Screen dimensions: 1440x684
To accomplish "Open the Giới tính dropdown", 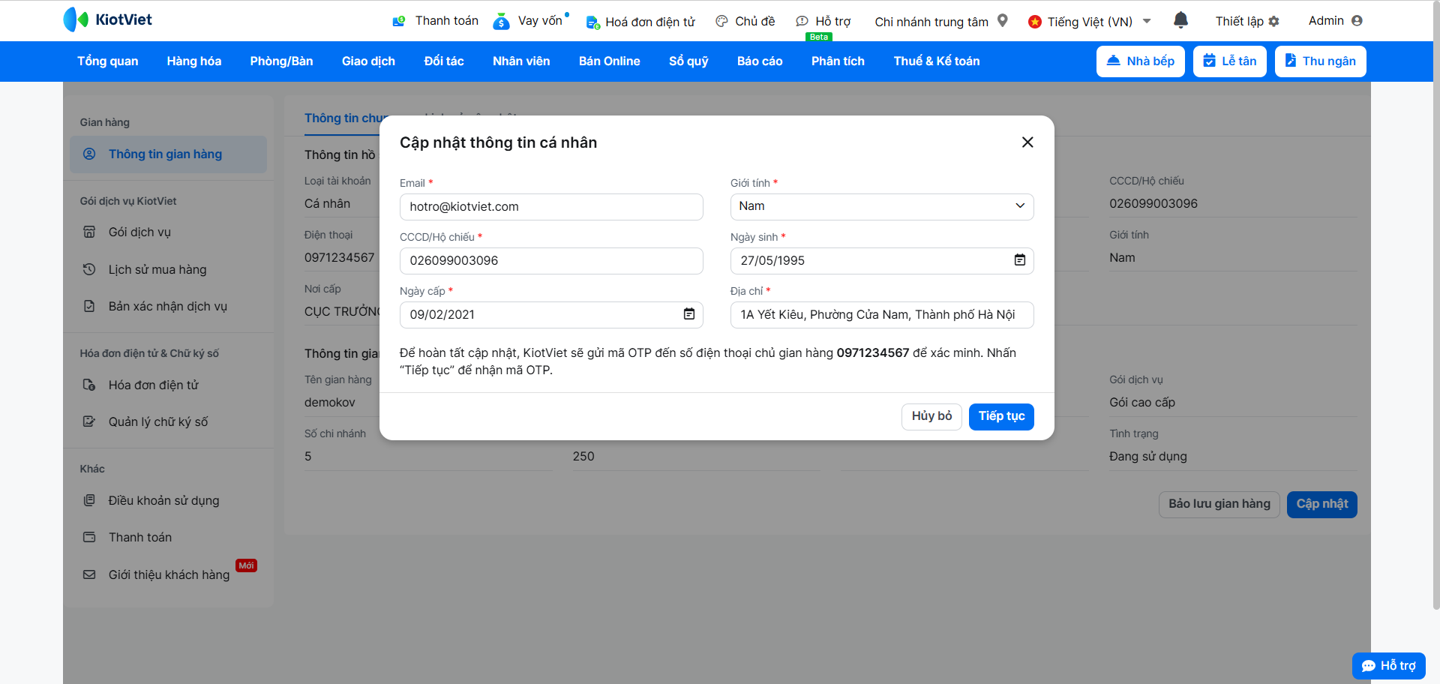I will coord(882,206).
